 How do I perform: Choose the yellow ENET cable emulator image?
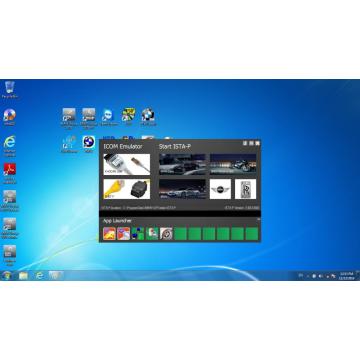[127, 189]
